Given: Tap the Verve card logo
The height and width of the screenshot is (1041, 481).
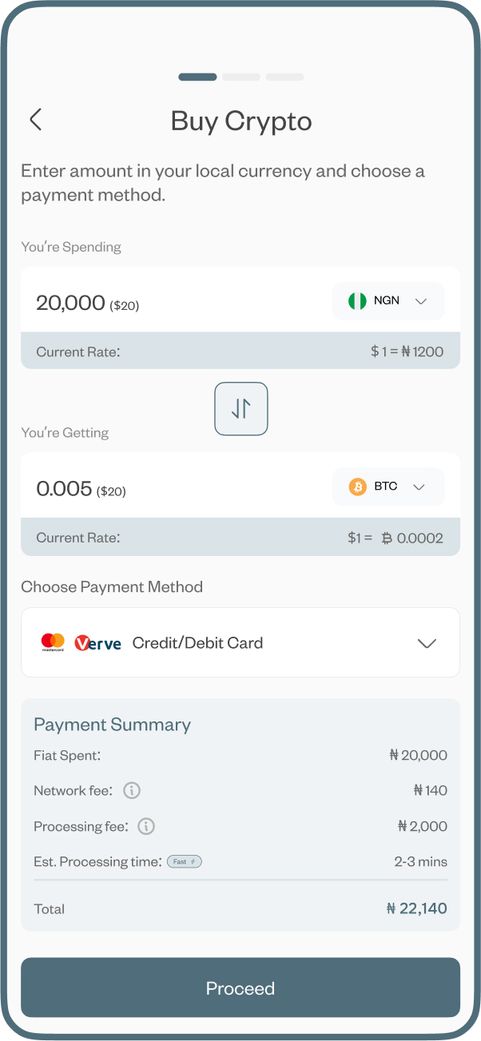Looking at the screenshot, I should 98,643.
